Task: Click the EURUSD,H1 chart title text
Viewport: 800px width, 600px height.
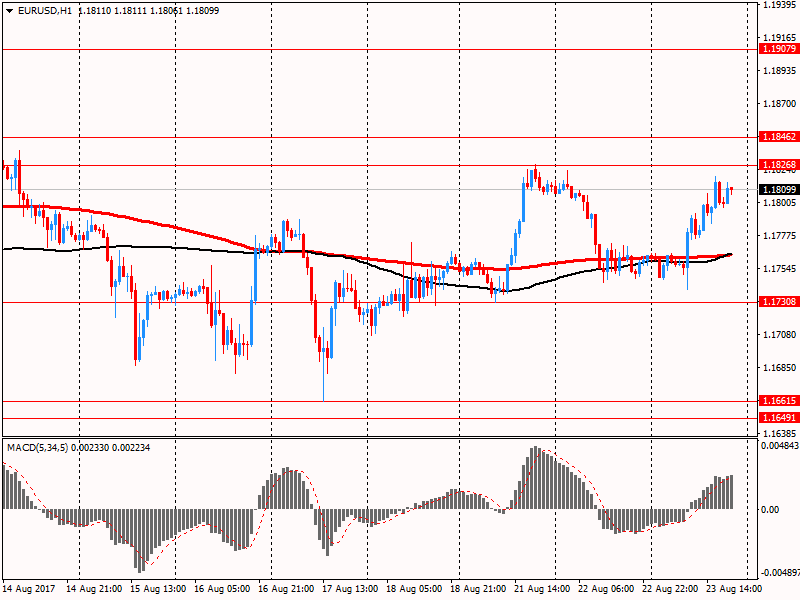Action: 45,11
